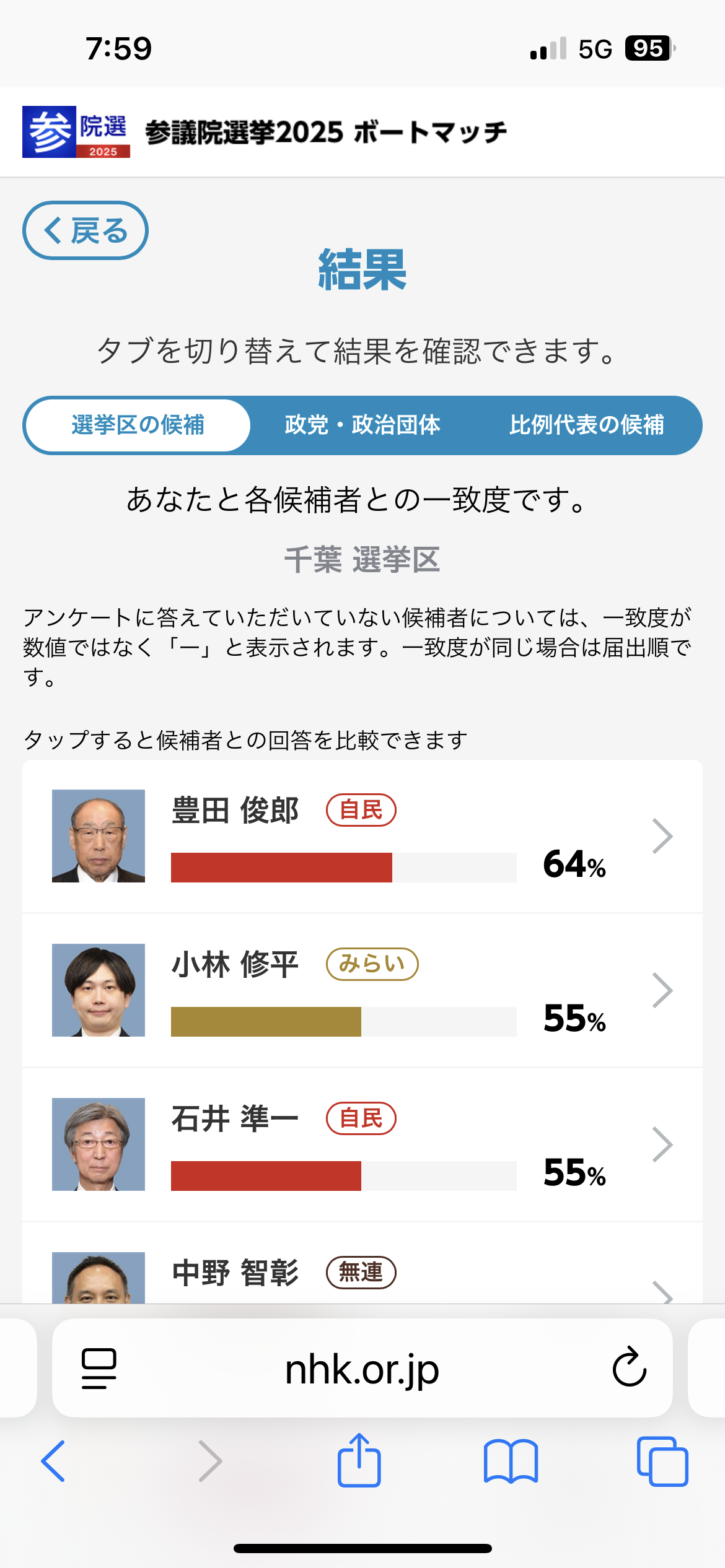
Task: Tap 石井 準一's candidate photo
Action: pos(99,1144)
